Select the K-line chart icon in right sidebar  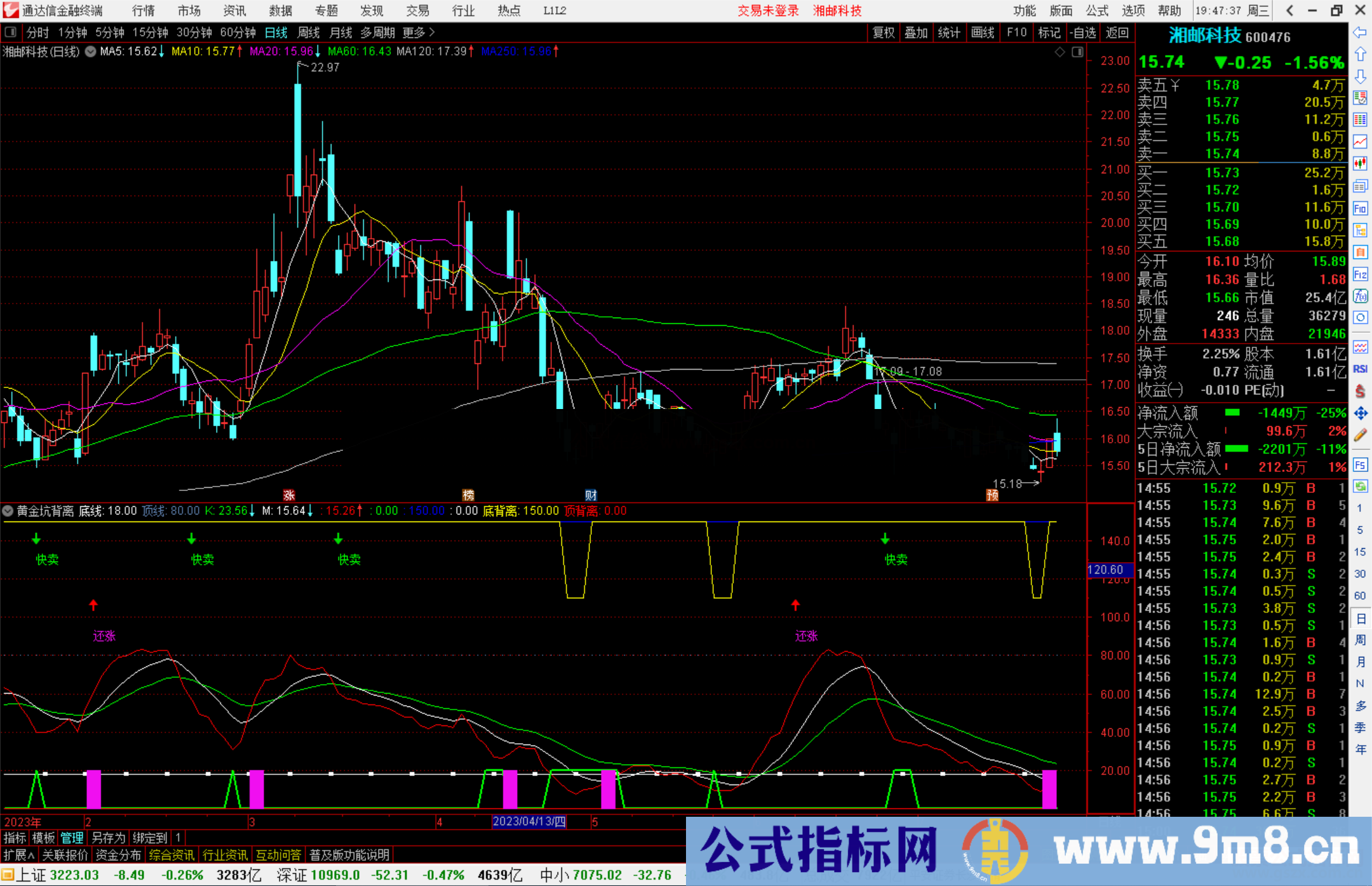(x=1360, y=163)
